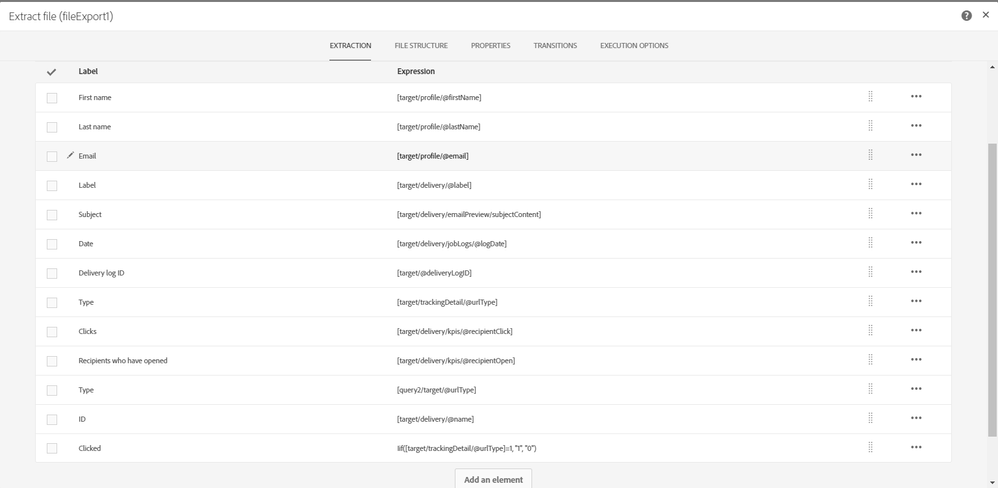Toggle the select-all checkmark in header

point(52,72)
